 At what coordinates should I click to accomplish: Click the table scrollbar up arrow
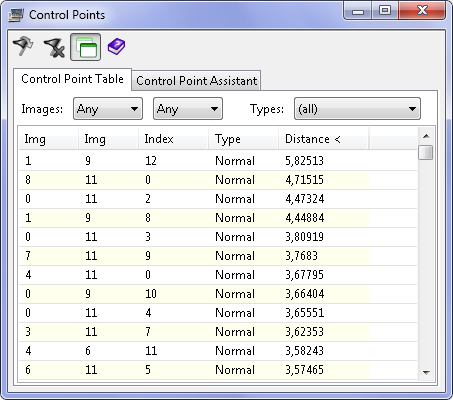point(426,136)
